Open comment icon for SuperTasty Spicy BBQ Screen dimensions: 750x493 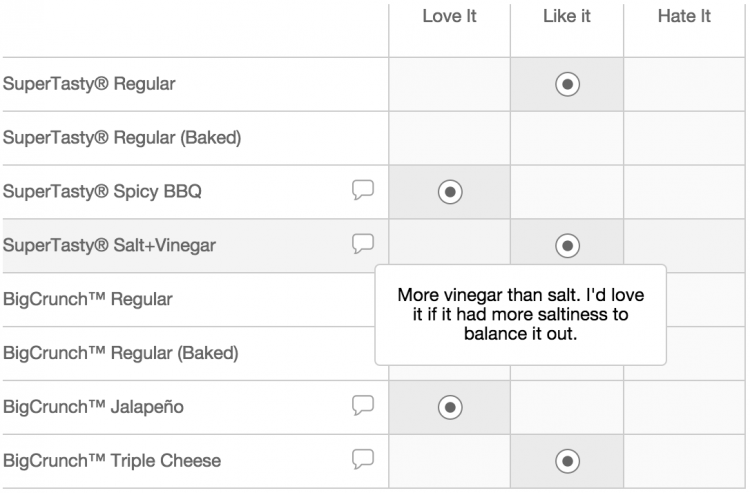363,190
